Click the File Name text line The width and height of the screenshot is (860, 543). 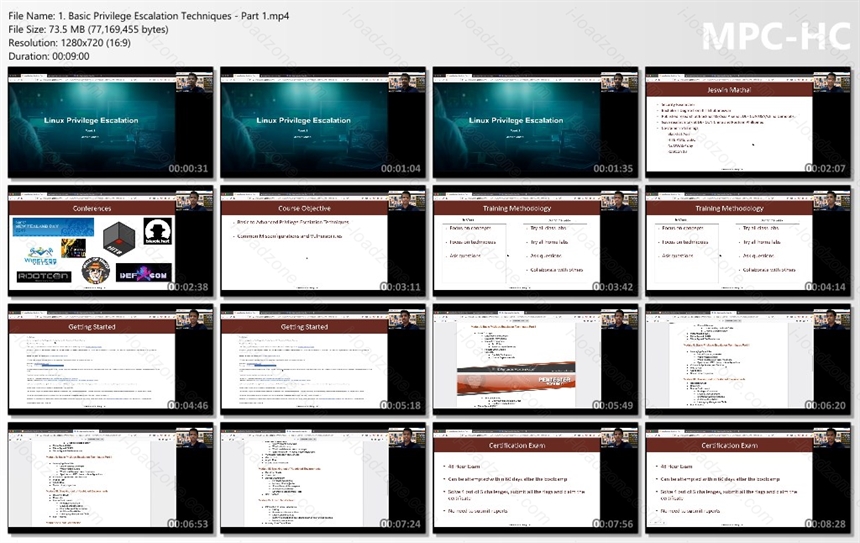click(149, 16)
